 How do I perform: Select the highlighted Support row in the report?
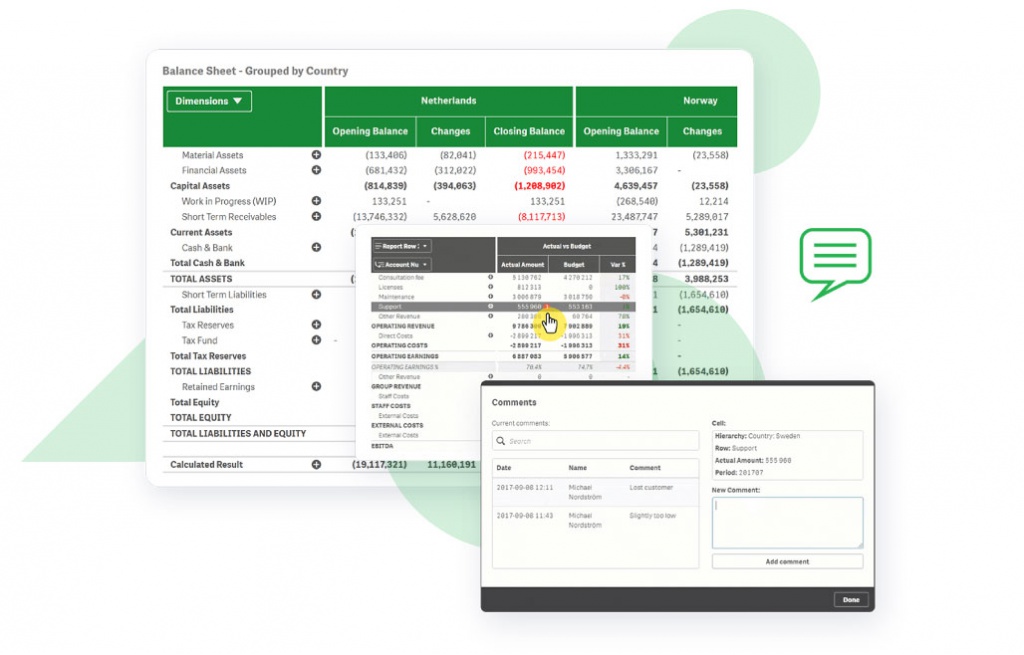432,307
